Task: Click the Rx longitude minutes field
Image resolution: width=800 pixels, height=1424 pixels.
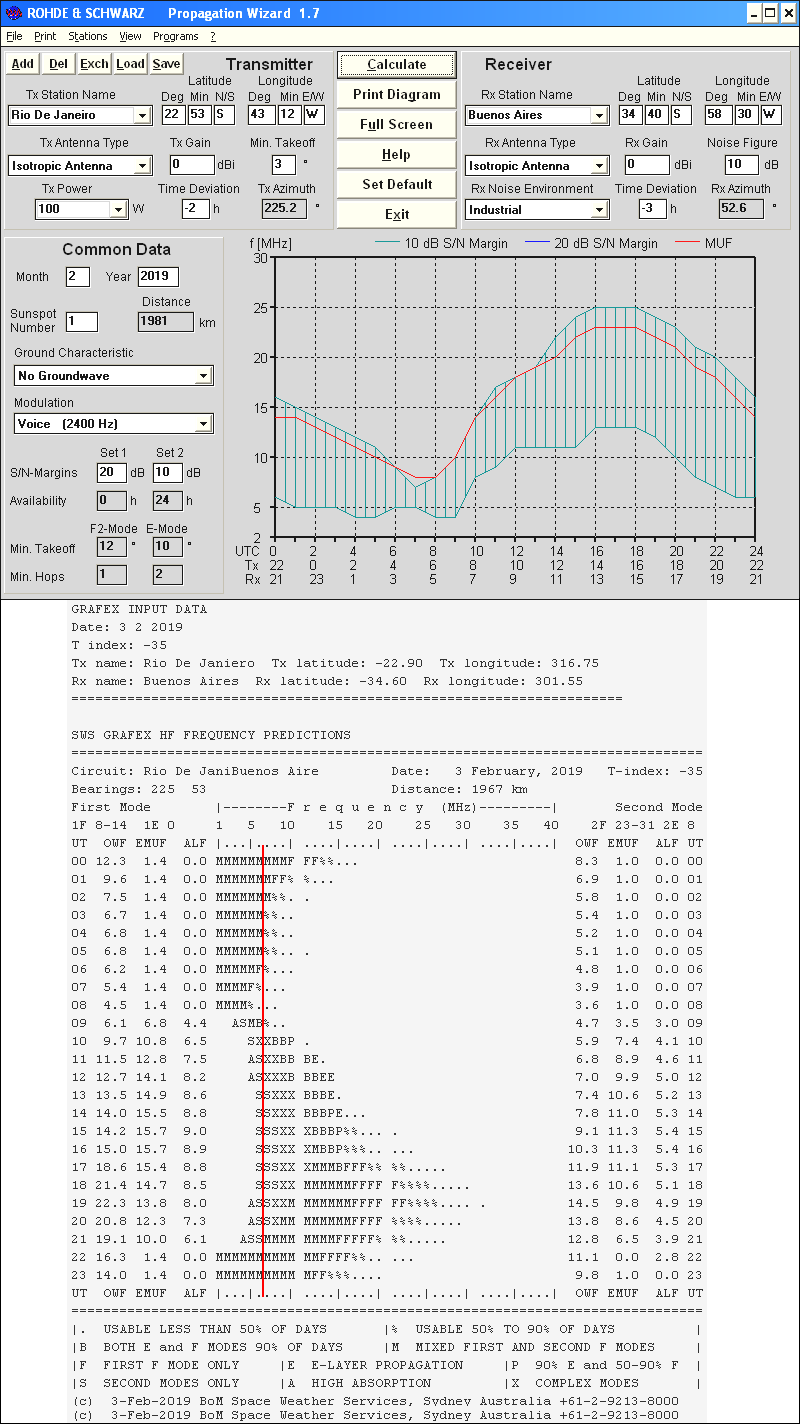Action: point(747,114)
